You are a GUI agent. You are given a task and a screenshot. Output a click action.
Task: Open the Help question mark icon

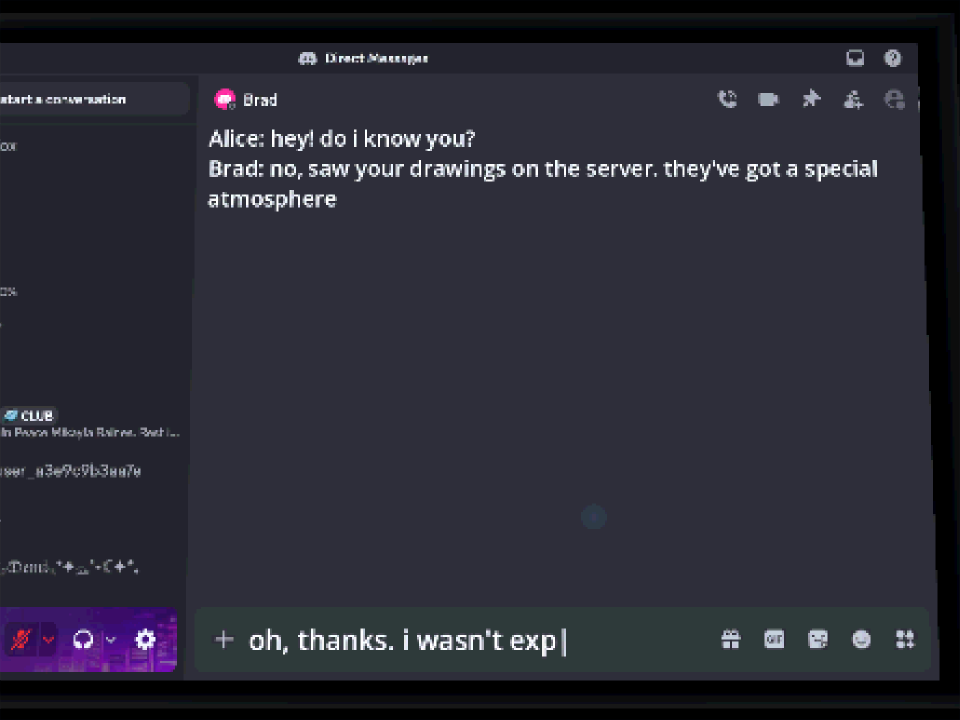click(x=893, y=58)
